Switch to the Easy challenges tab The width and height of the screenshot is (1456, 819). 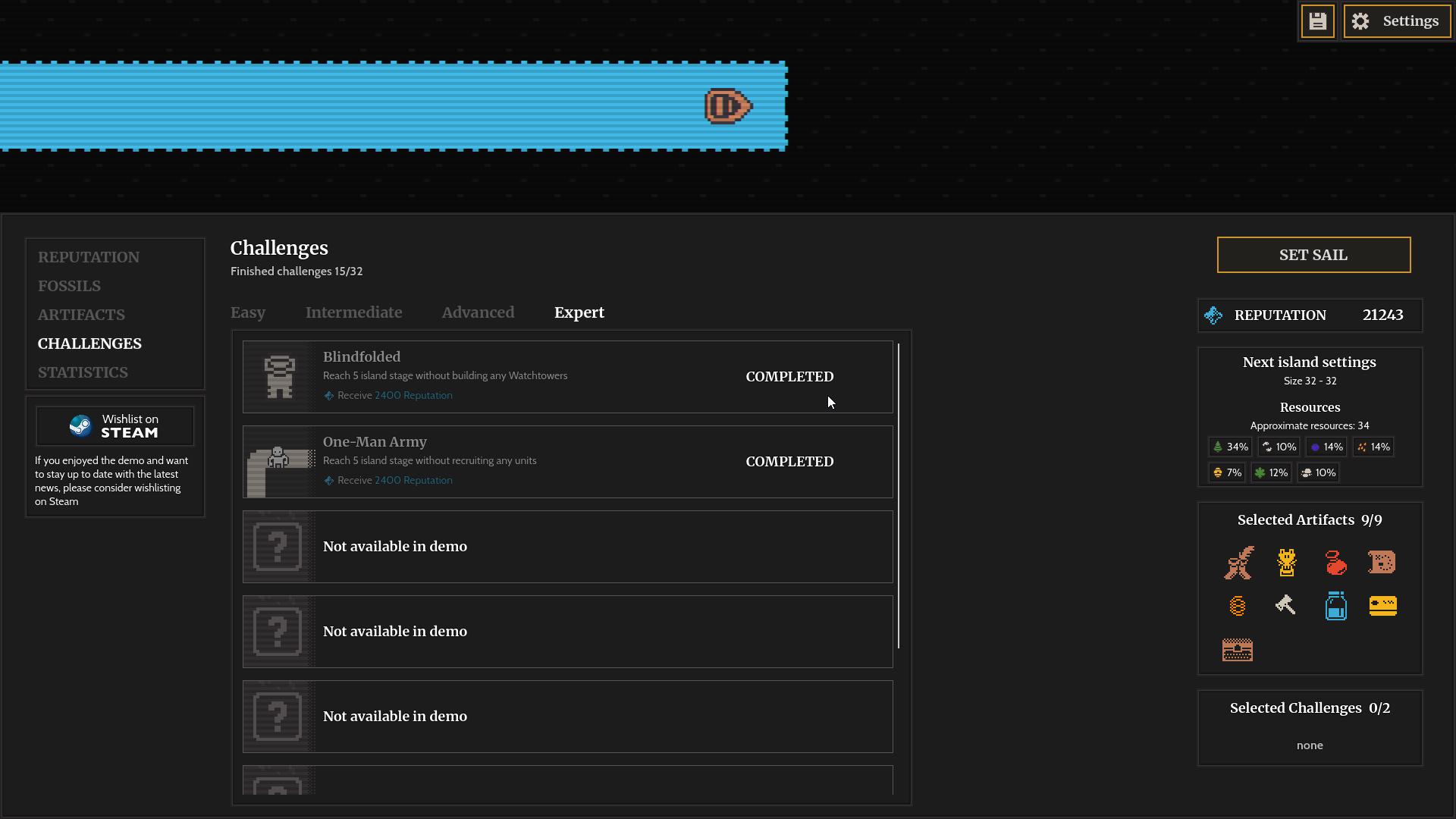[x=248, y=312]
